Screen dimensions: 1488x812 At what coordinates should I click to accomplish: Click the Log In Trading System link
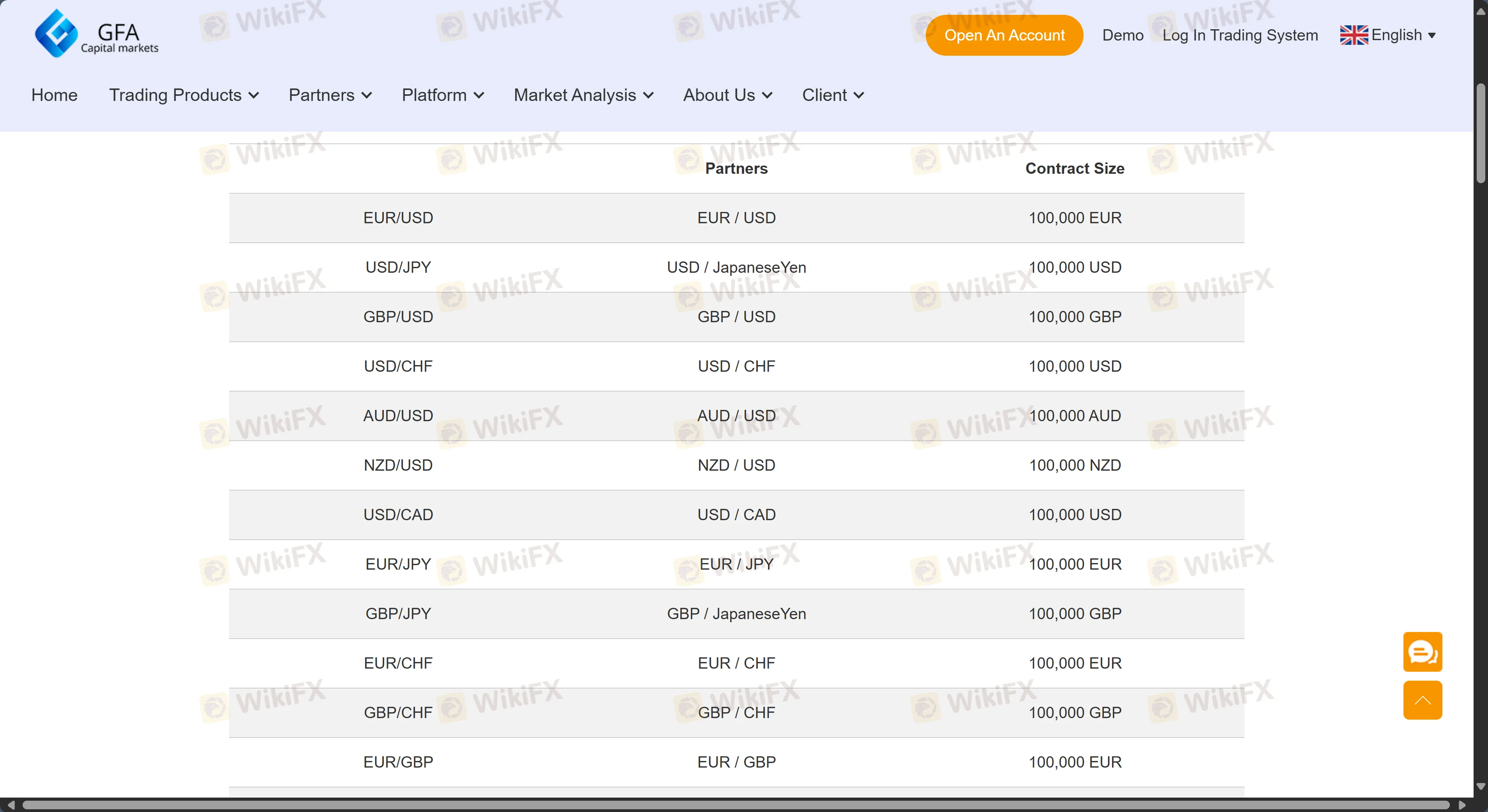pos(1240,35)
